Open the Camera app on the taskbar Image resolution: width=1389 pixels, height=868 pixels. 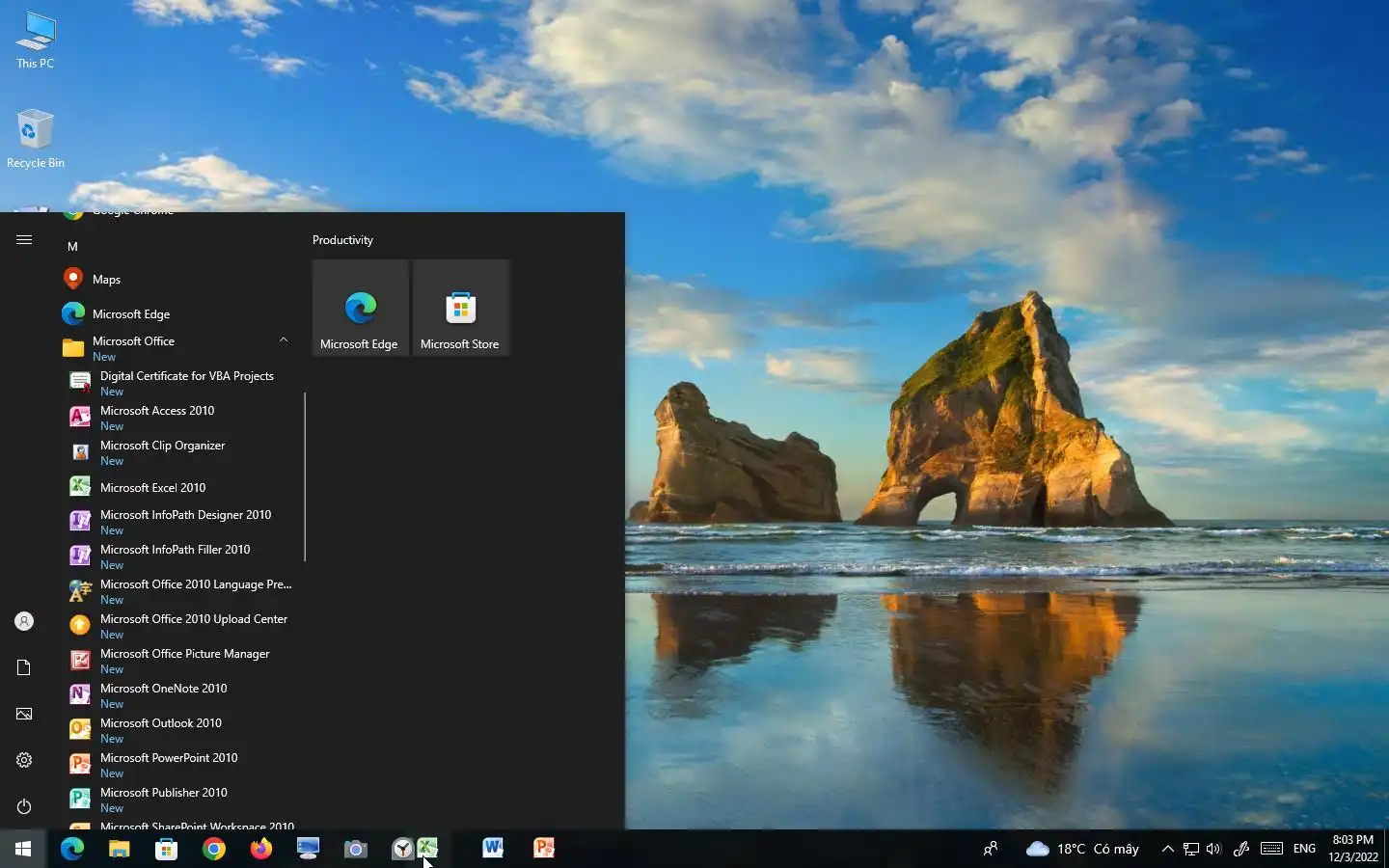click(x=356, y=849)
